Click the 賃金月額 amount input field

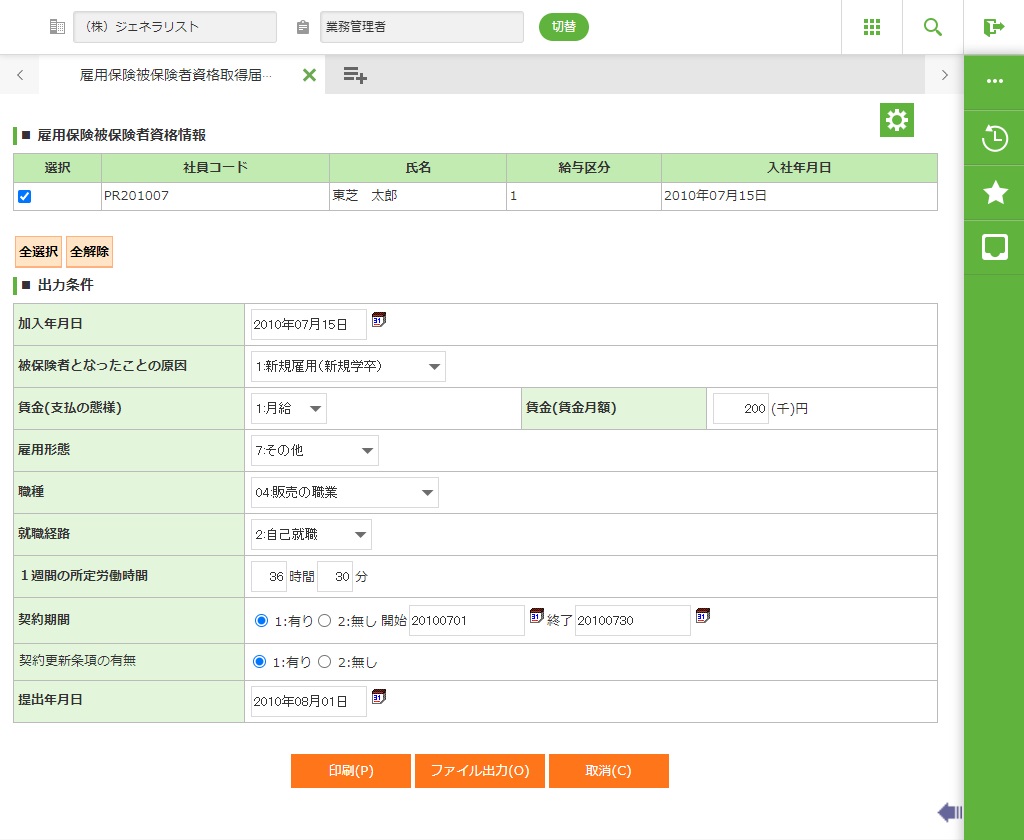coord(740,409)
